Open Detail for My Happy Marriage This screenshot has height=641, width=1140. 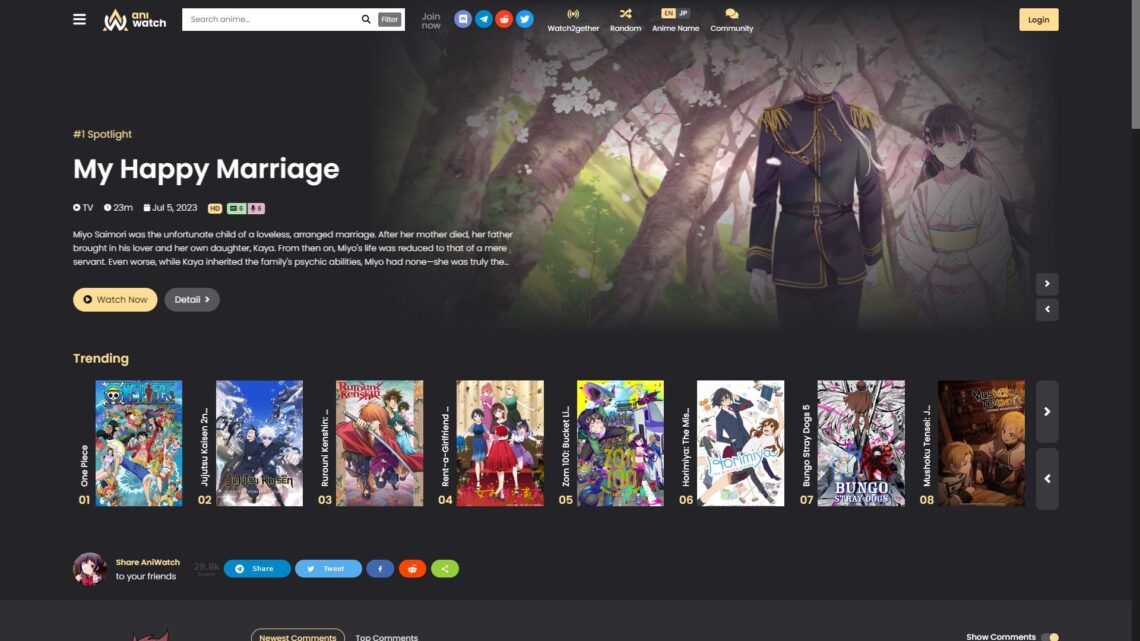tap(191, 299)
